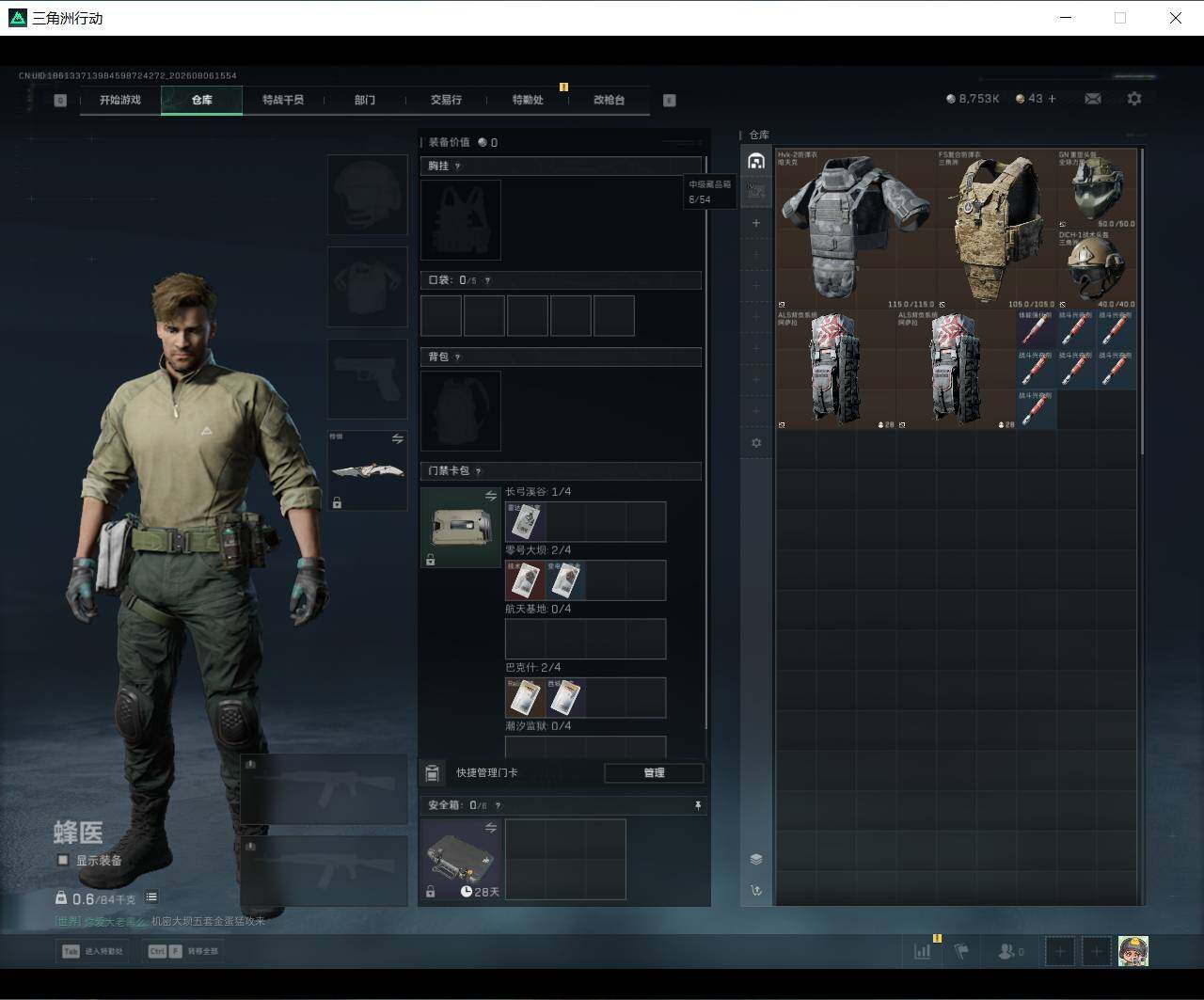Switch to the 仓库 tab
1204x1000 pixels.
pyautogui.click(x=201, y=100)
